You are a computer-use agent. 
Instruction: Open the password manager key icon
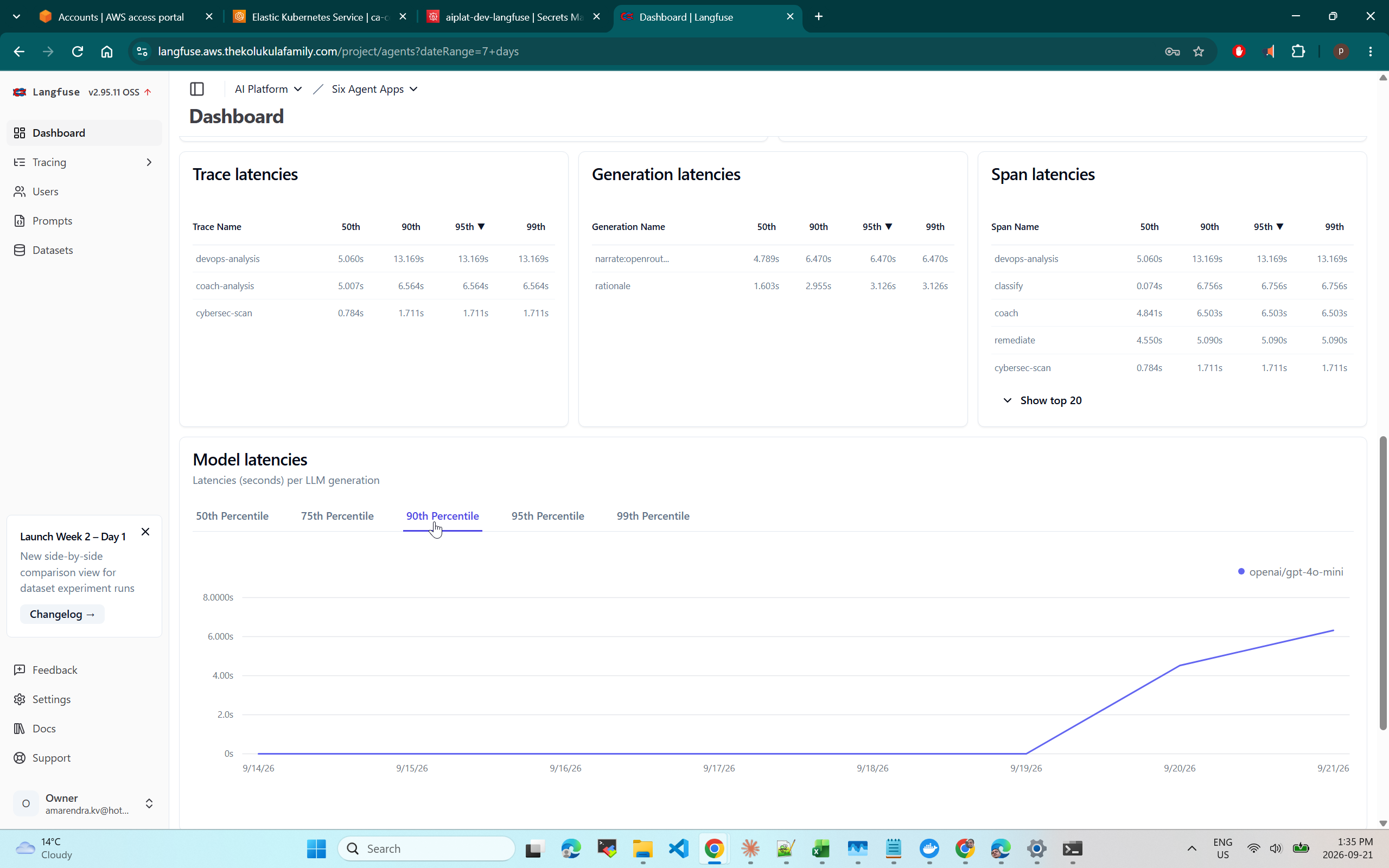(x=1172, y=52)
